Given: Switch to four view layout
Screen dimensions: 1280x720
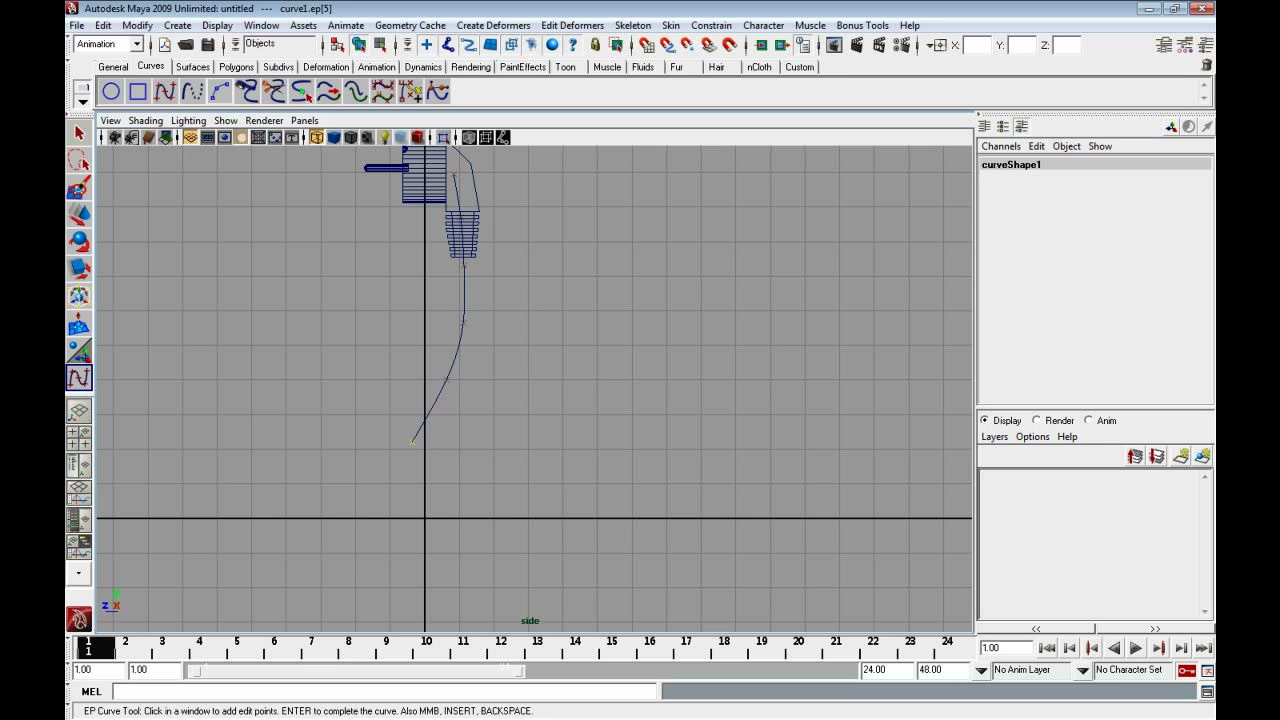Looking at the screenshot, I should pyautogui.click(x=79, y=438).
